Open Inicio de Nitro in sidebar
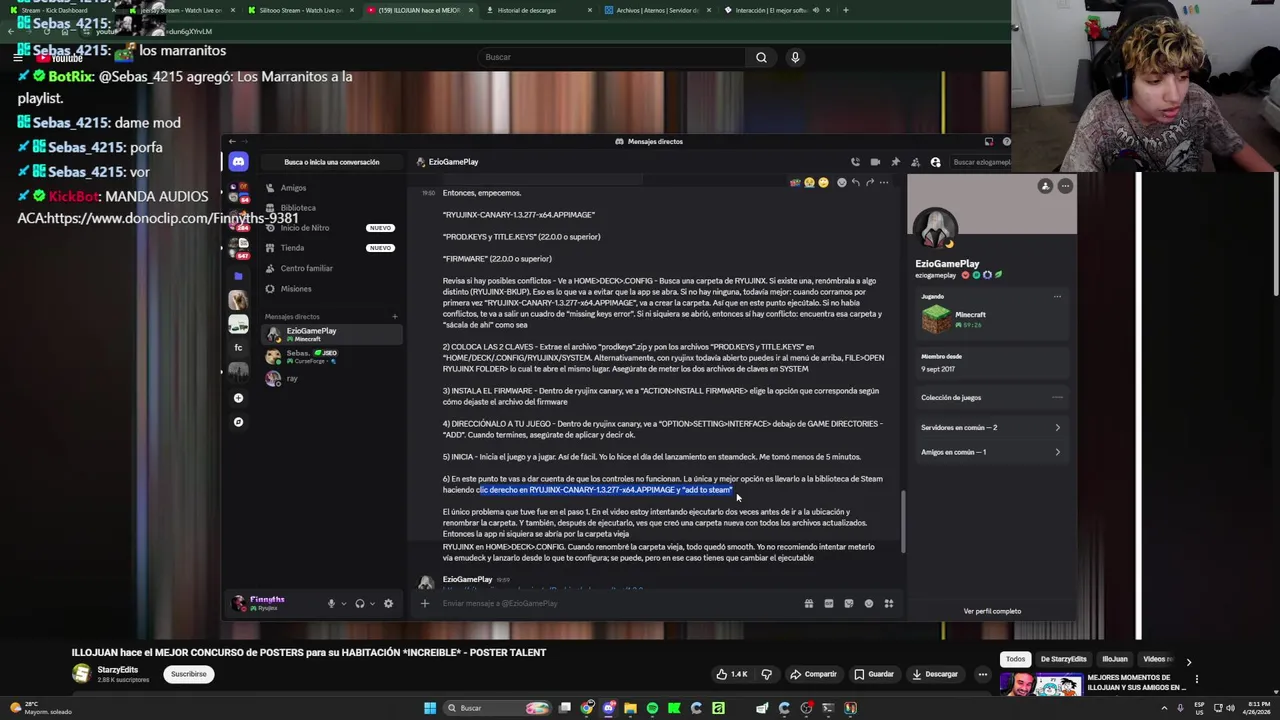Screen dimensions: 1280x720 [x=333, y=228]
